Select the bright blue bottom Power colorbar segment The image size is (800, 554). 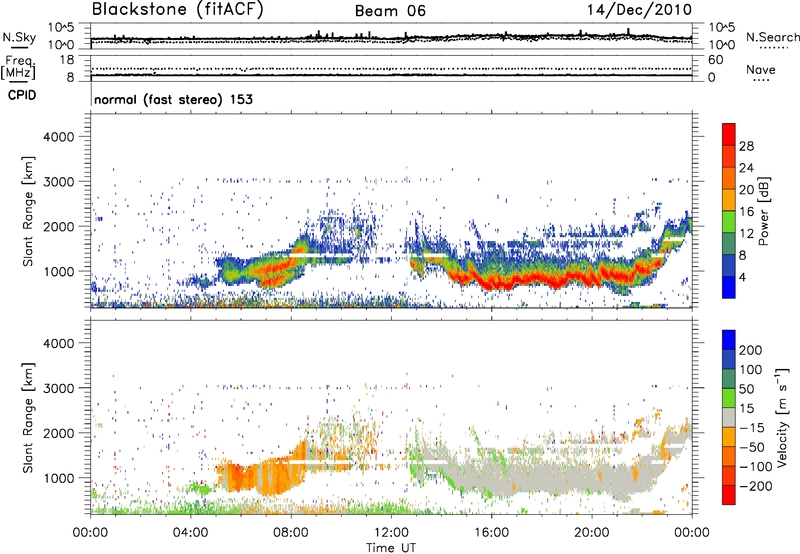pos(729,287)
